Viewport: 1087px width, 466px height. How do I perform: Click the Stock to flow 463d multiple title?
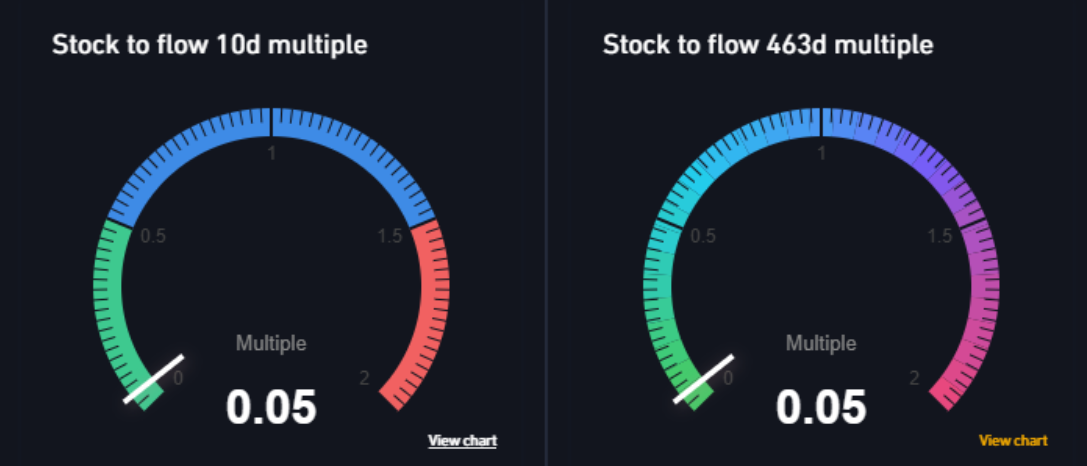coord(767,46)
